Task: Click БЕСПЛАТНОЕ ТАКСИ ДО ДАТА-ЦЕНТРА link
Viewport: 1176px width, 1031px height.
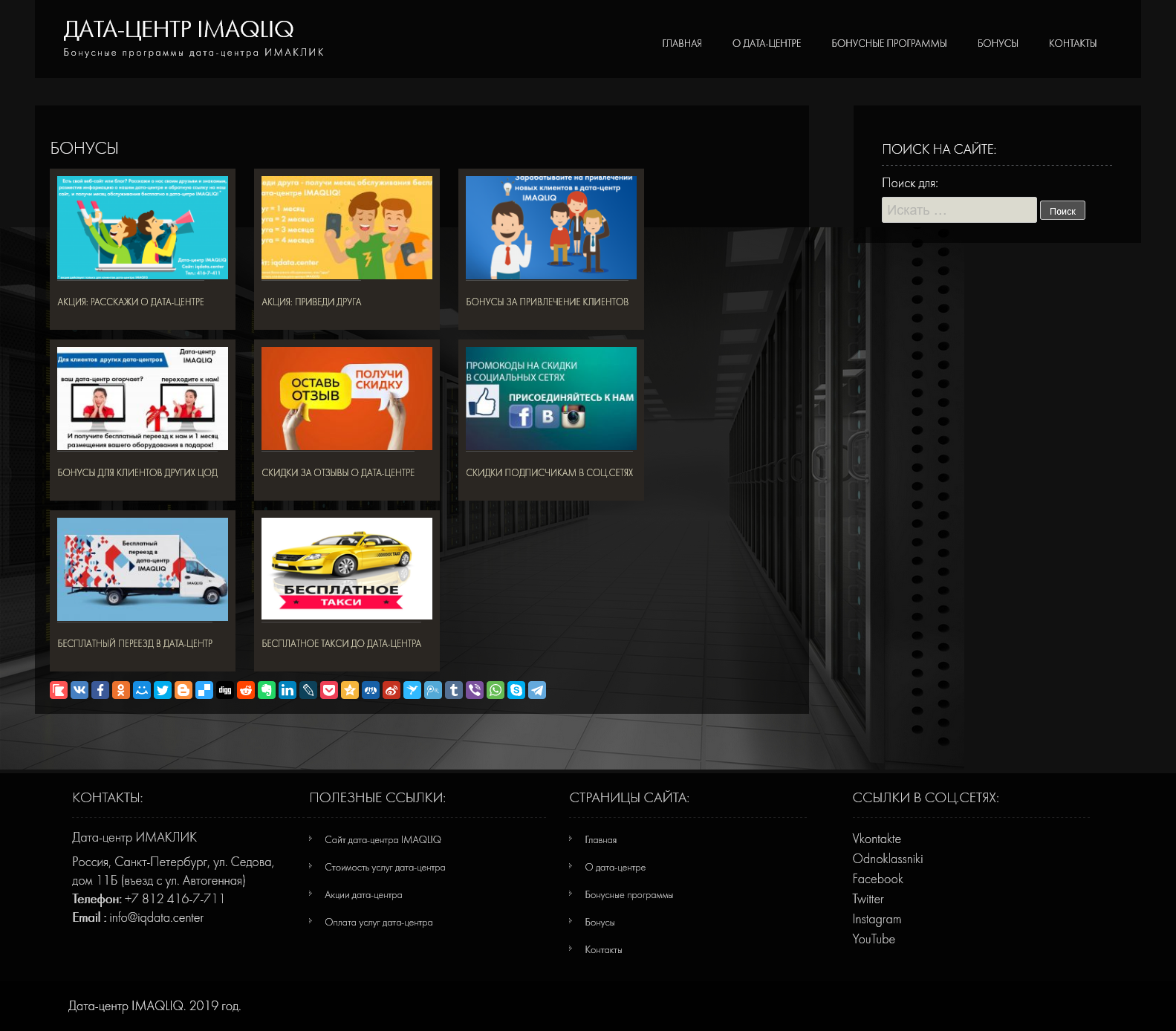Action: (342, 643)
